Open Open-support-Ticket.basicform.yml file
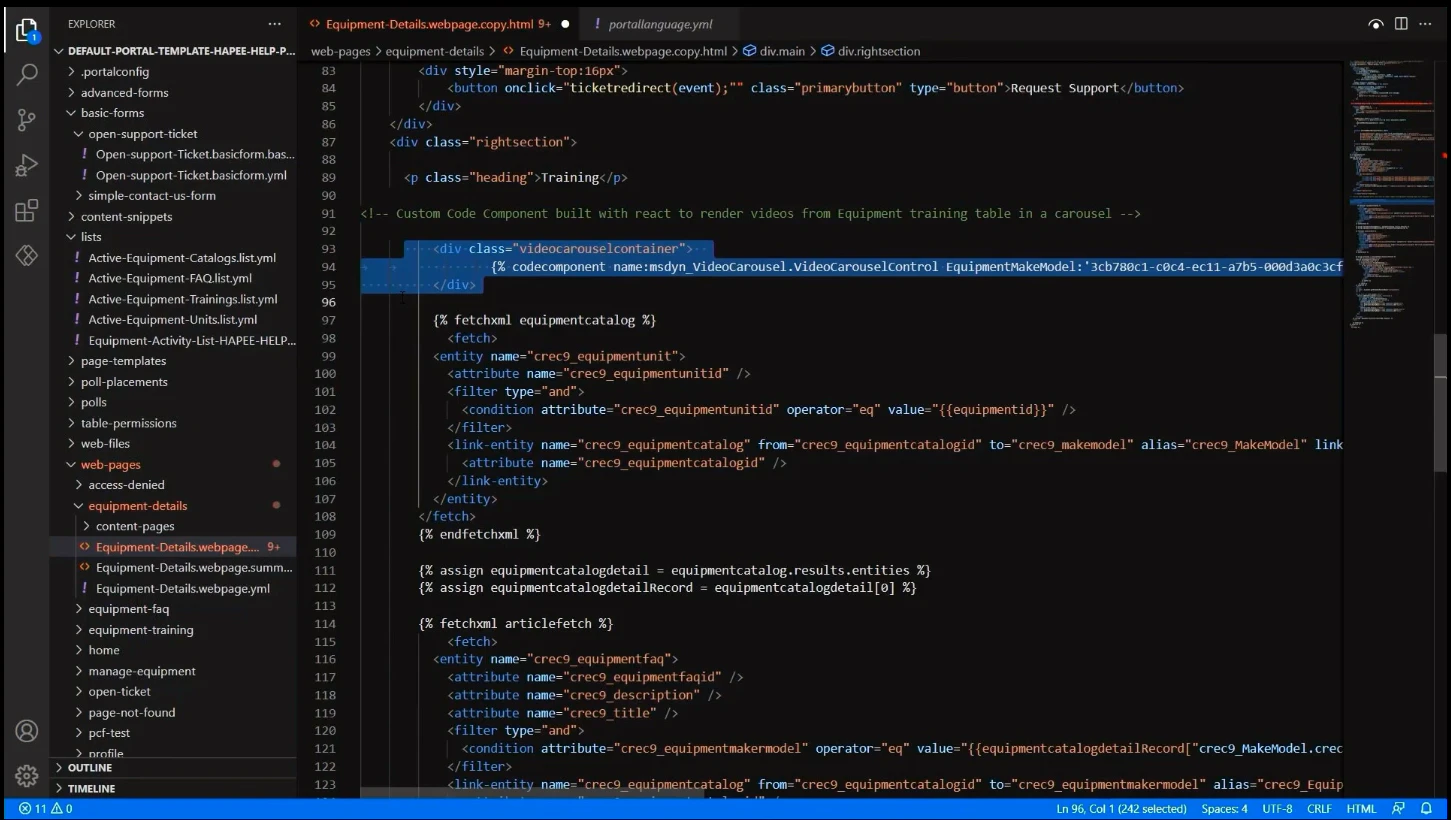This screenshot has height=820, width=1451. click(x=191, y=175)
